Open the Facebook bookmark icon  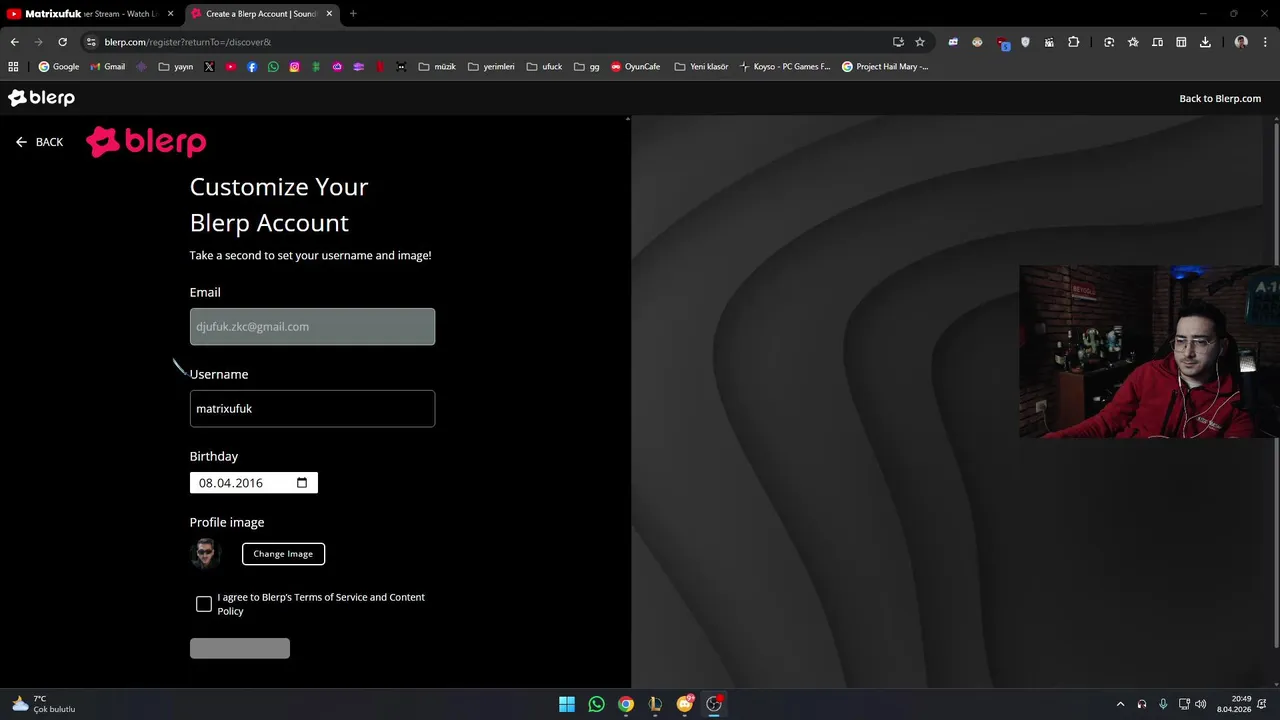pos(252,67)
